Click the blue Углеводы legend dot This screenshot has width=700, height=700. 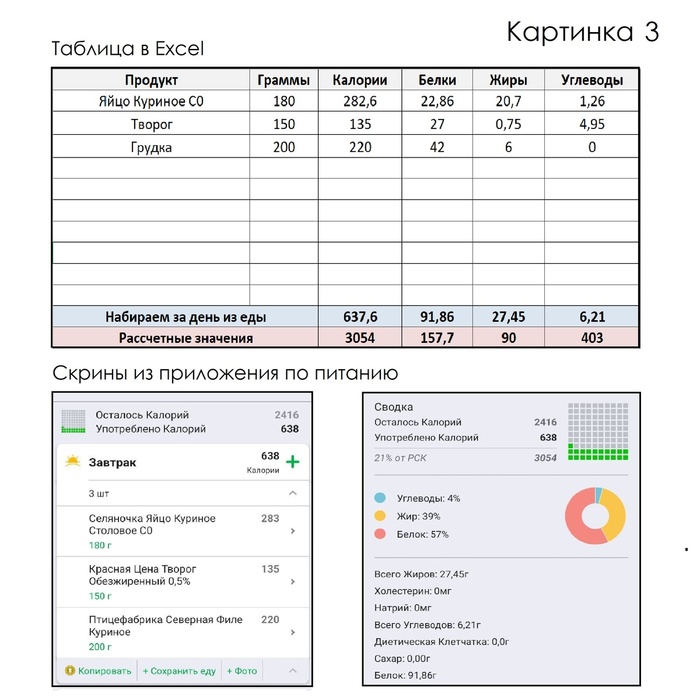tap(380, 498)
